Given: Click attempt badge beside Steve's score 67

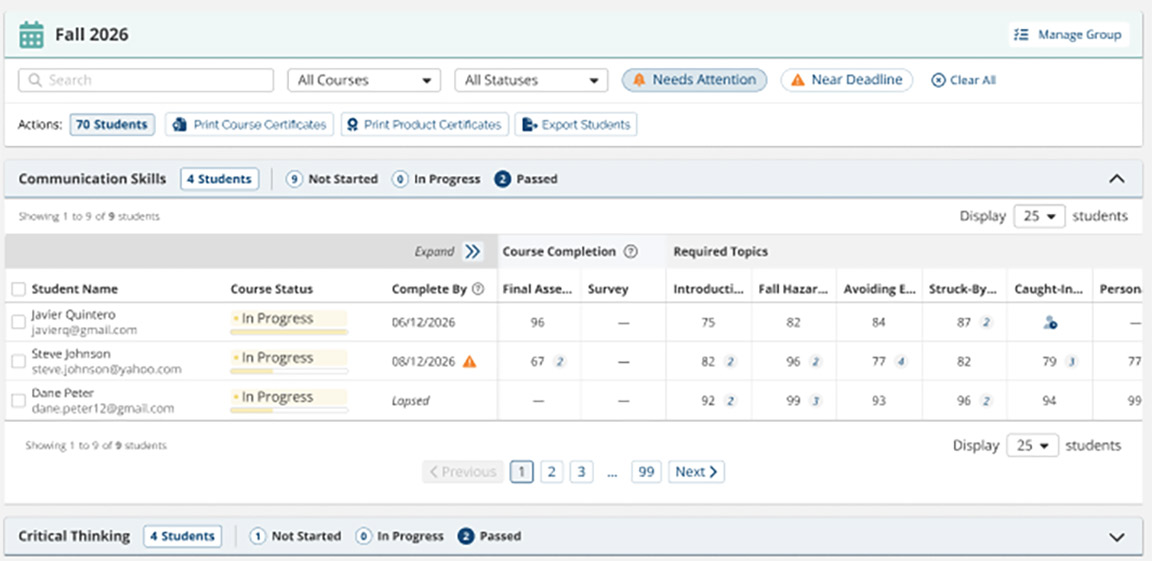Looking at the screenshot, I should coord(559,361).
